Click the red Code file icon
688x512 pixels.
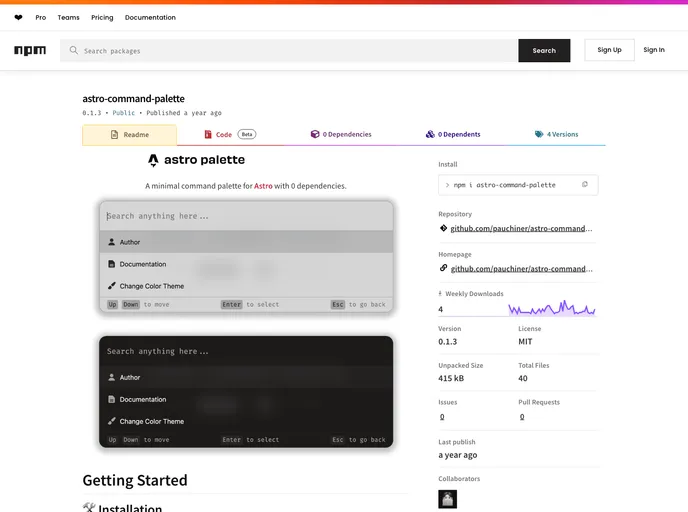208,134
